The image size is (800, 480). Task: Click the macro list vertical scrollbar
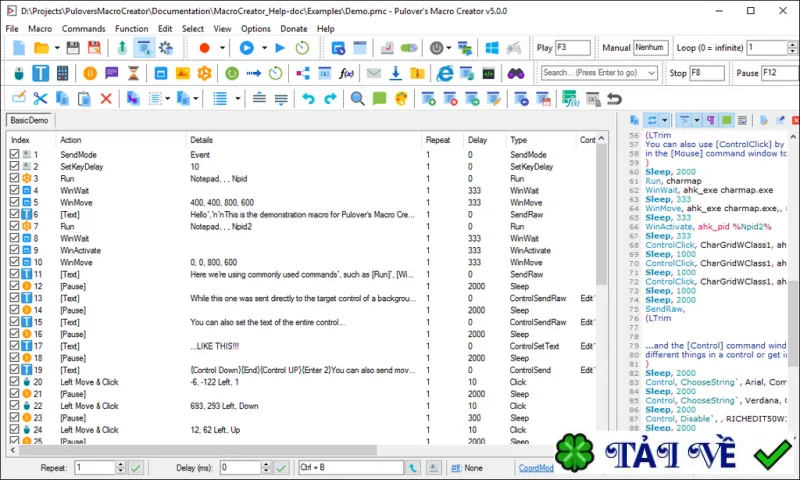coord(602,215)
